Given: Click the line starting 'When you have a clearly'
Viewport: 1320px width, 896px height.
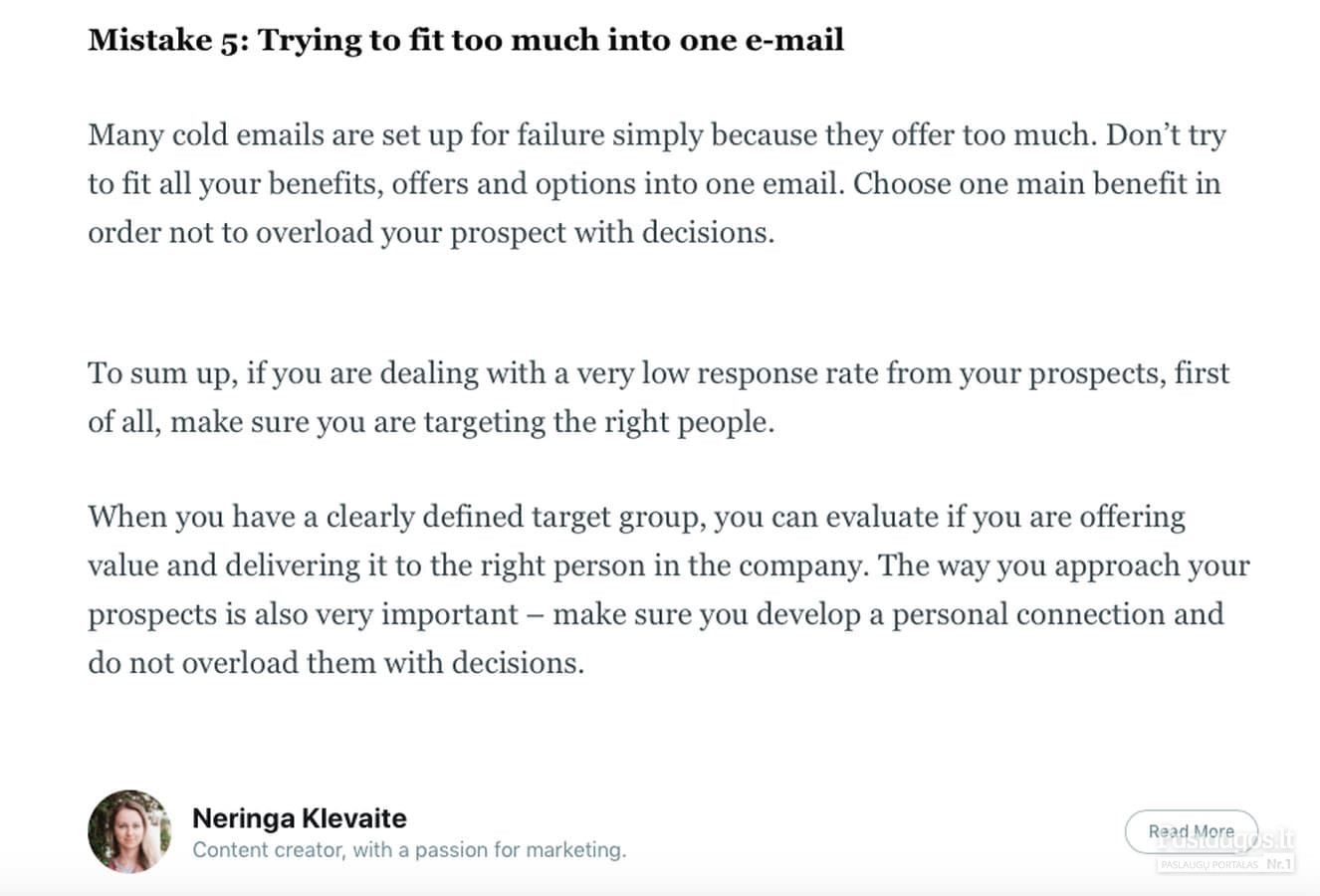Looking at the screenshot, I should (637, 517).
